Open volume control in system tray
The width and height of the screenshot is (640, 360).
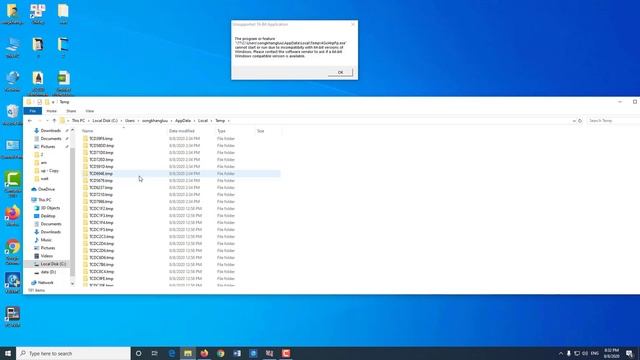click(585, 353)
